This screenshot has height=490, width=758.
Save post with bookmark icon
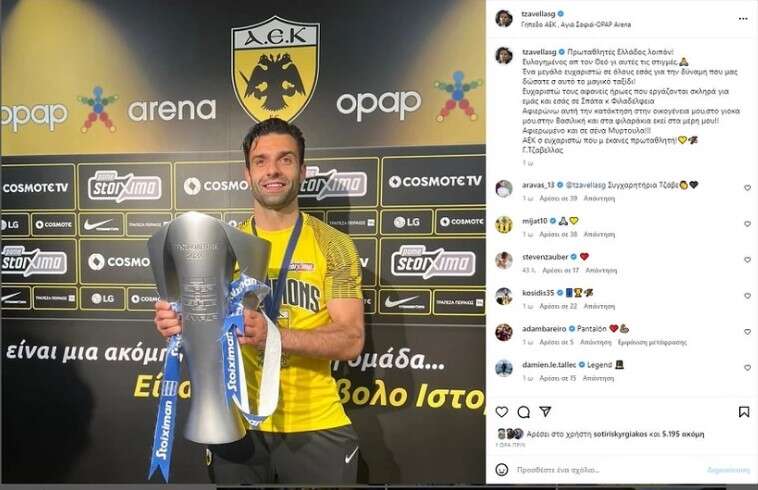pyautogui.click(x=744, y=412)
